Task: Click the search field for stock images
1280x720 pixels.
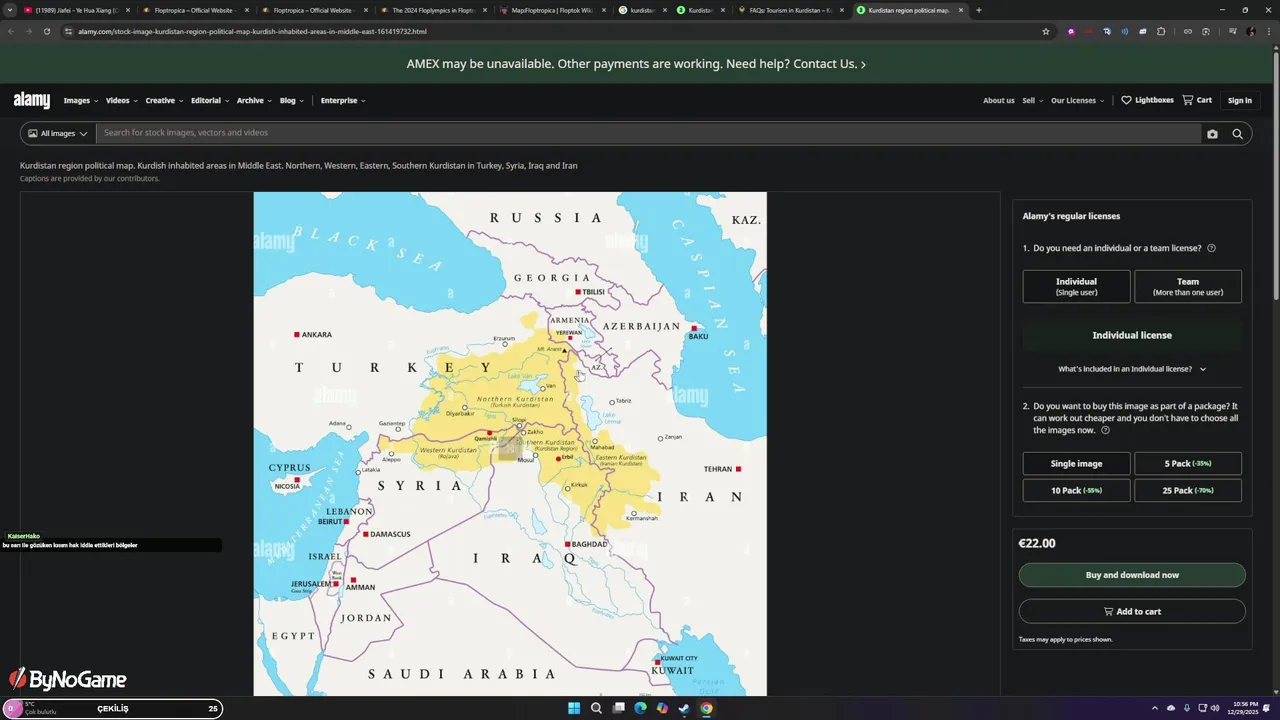Action: coord(648,133)
